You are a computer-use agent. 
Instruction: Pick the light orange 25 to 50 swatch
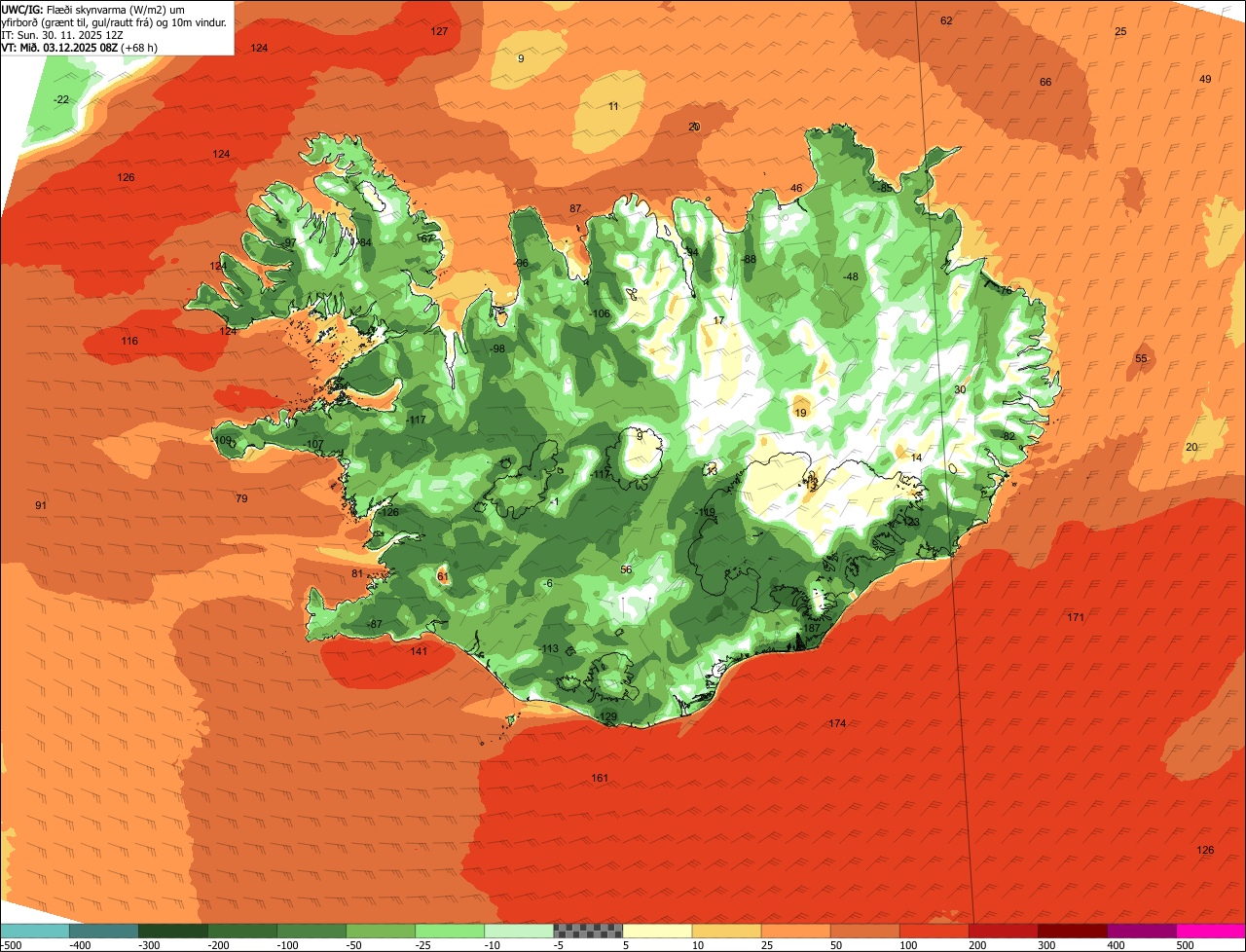pyautogui.click(x=794, y=931)
